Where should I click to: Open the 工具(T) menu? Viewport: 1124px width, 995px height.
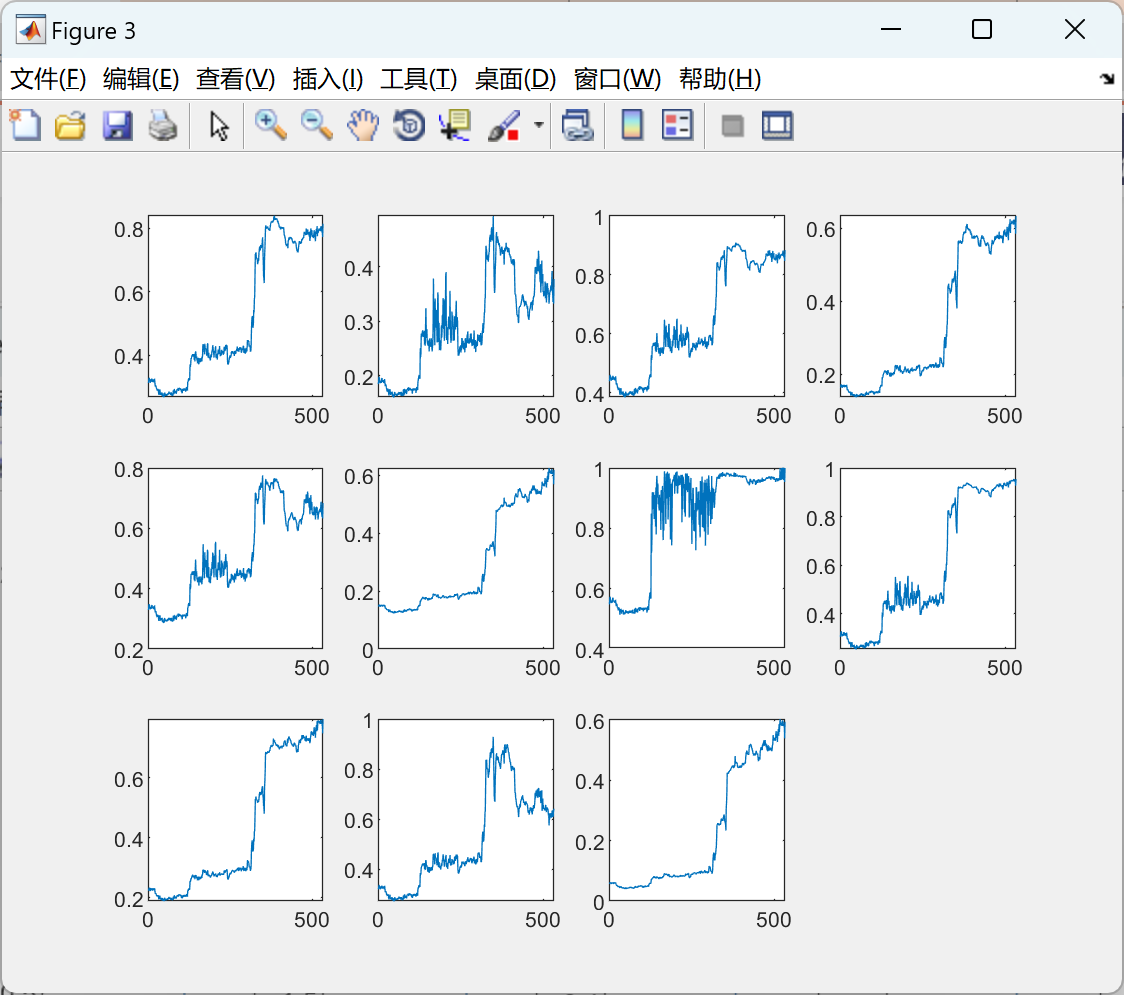coord(419,79)
